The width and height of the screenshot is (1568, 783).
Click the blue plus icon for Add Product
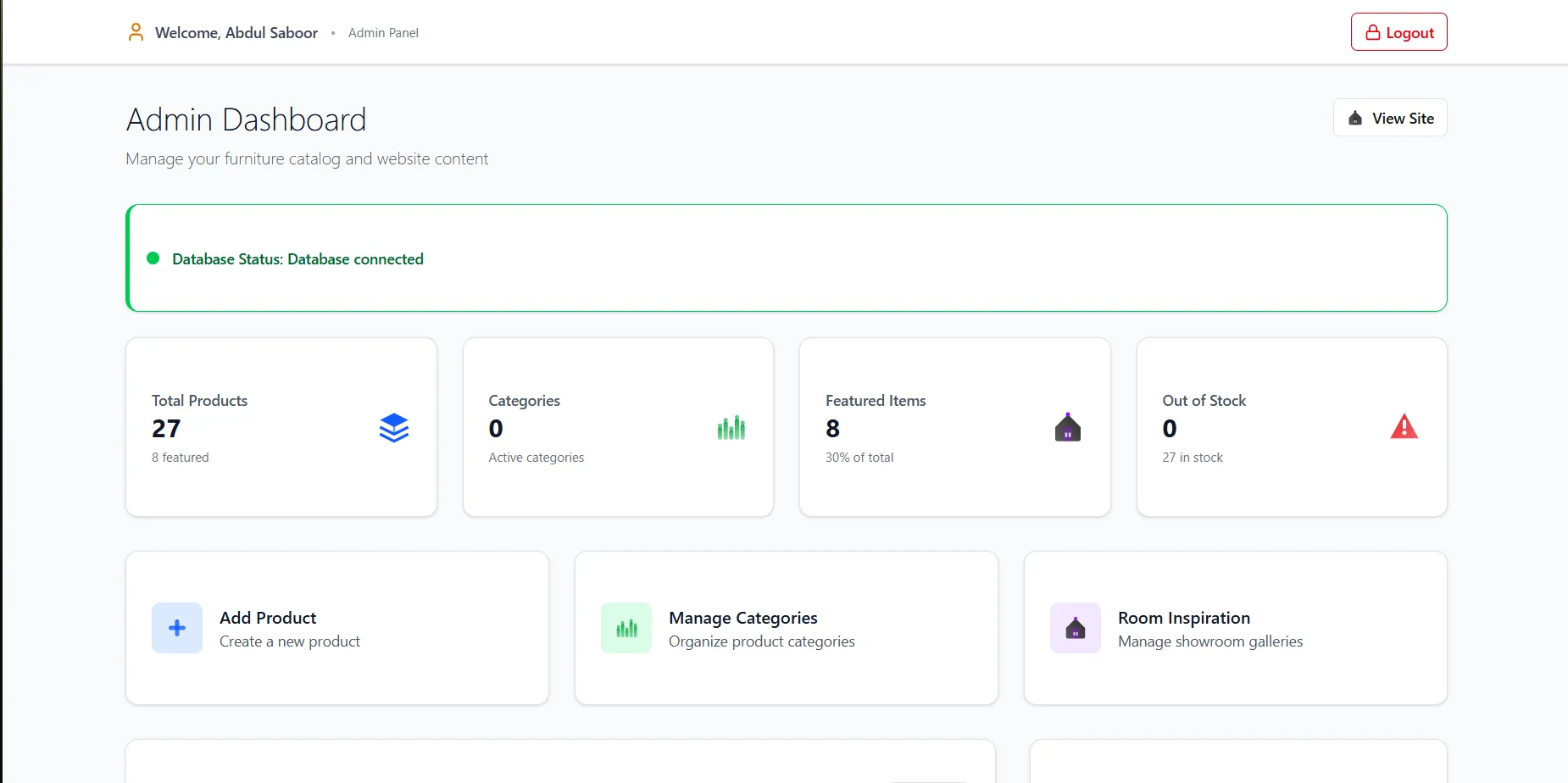177,628
